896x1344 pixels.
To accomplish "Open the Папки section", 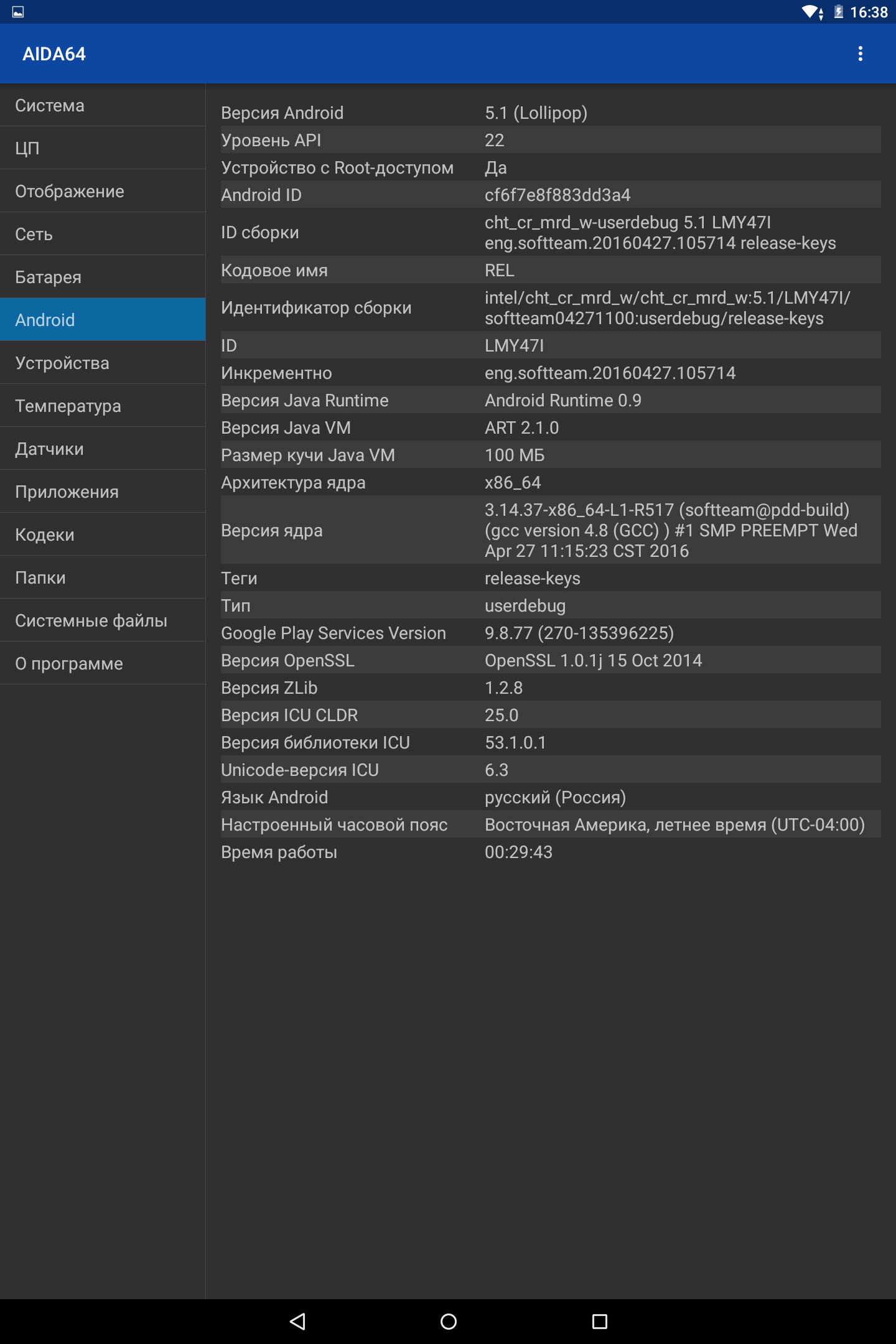I will tap(103, 577).
